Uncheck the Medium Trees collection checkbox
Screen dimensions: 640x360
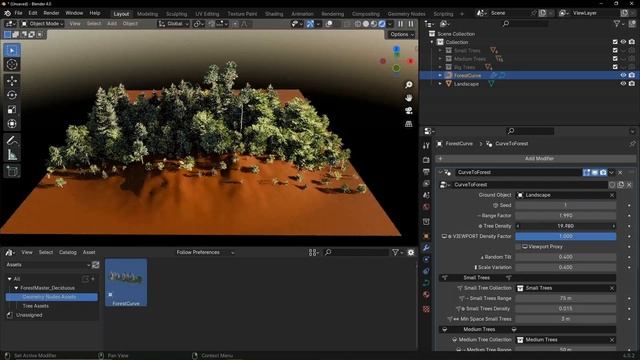tap(615, 59)
